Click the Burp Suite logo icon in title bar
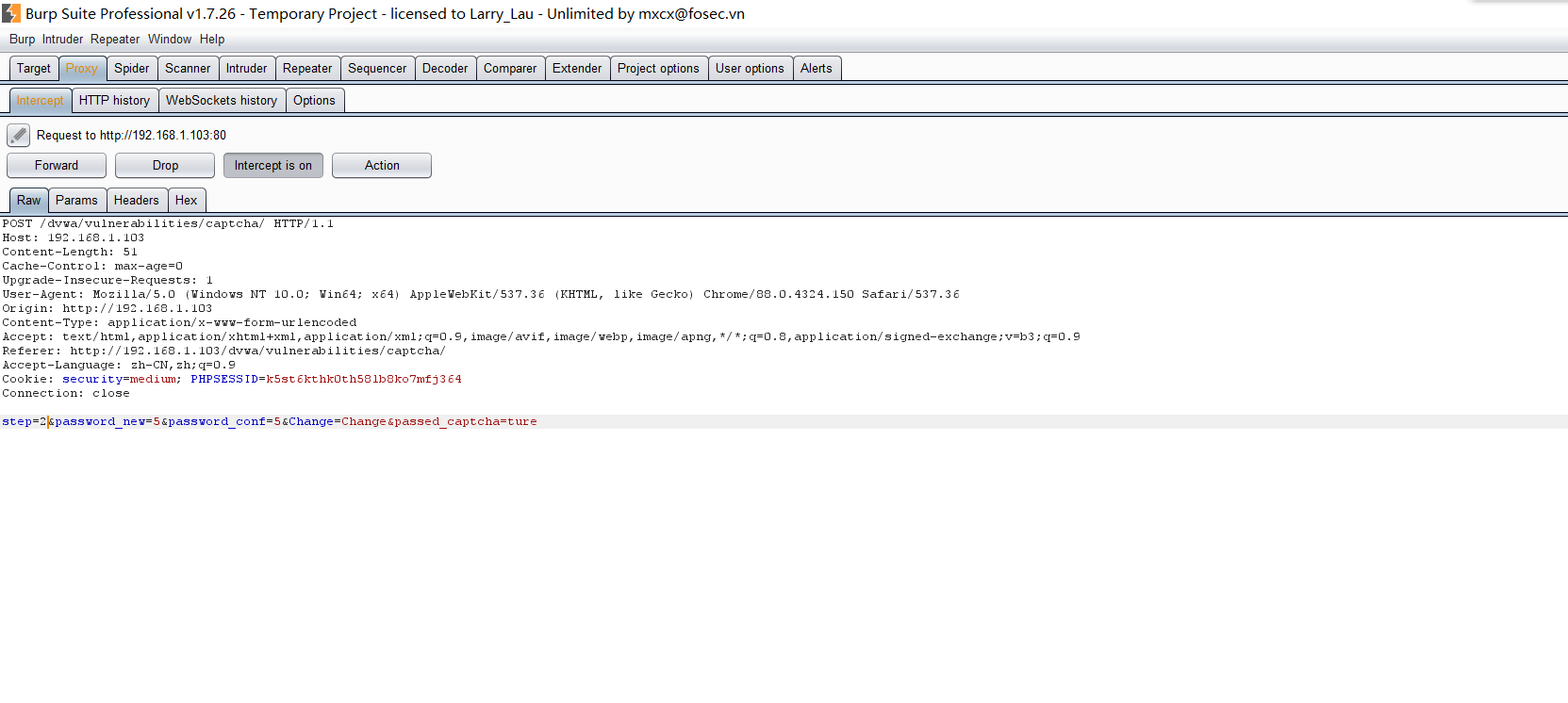 click(11, 13)
